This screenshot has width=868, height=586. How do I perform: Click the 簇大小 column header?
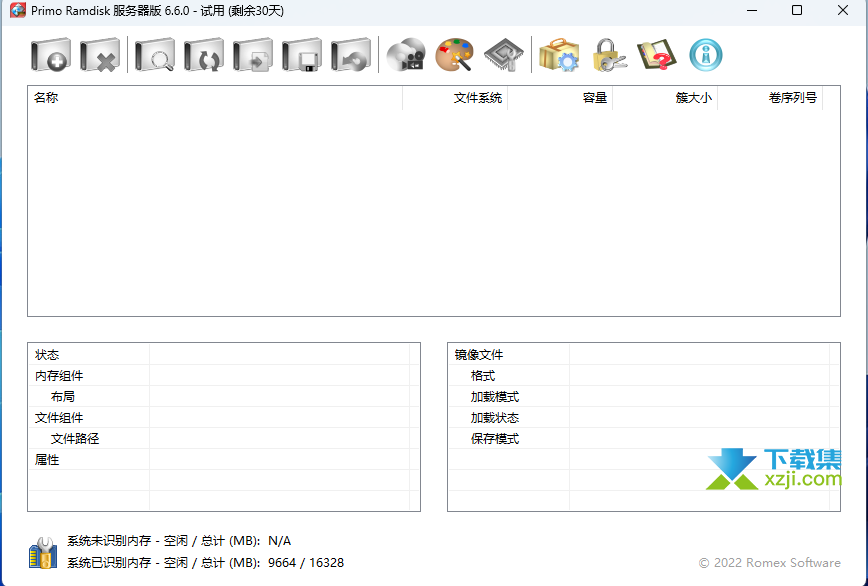coord(665,98)
